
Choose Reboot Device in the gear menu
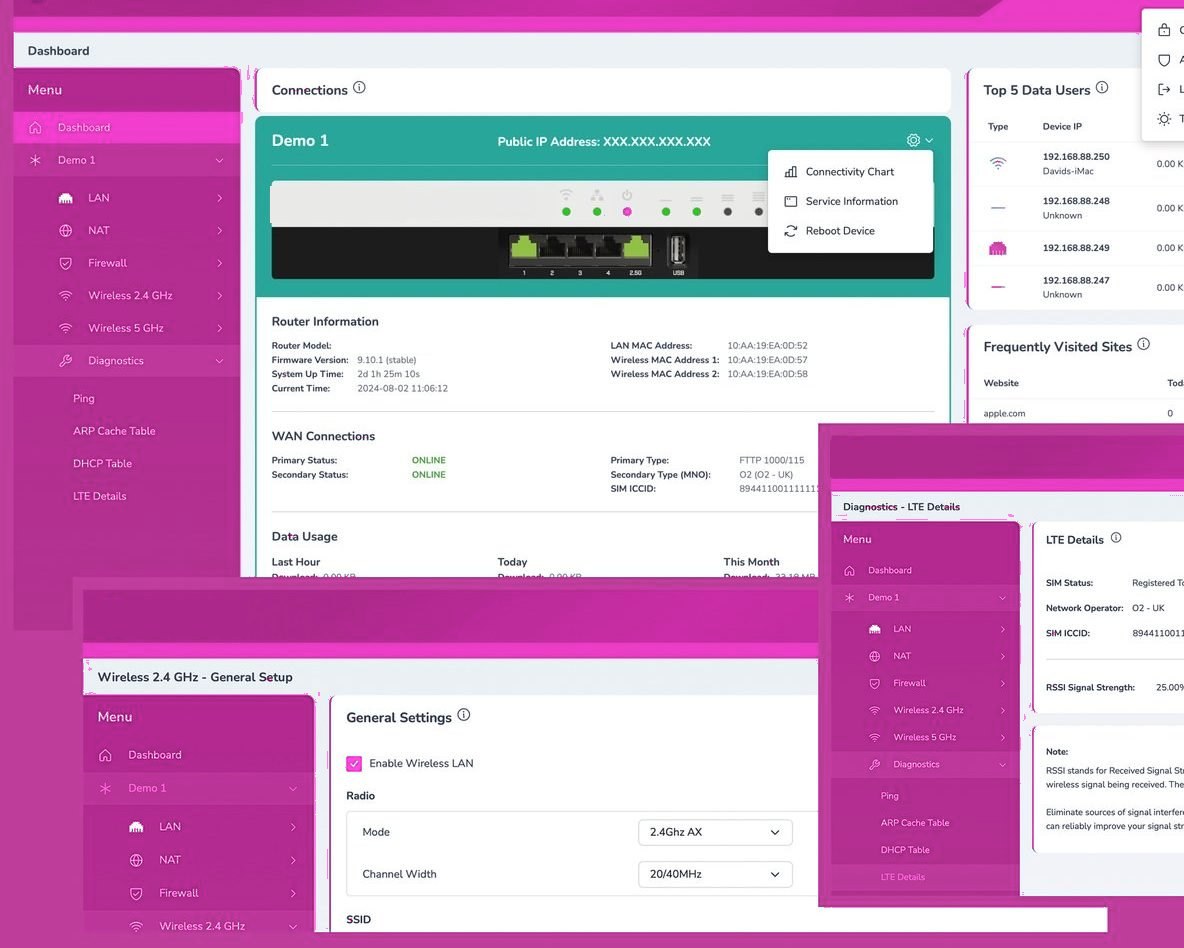click(840, 230)
